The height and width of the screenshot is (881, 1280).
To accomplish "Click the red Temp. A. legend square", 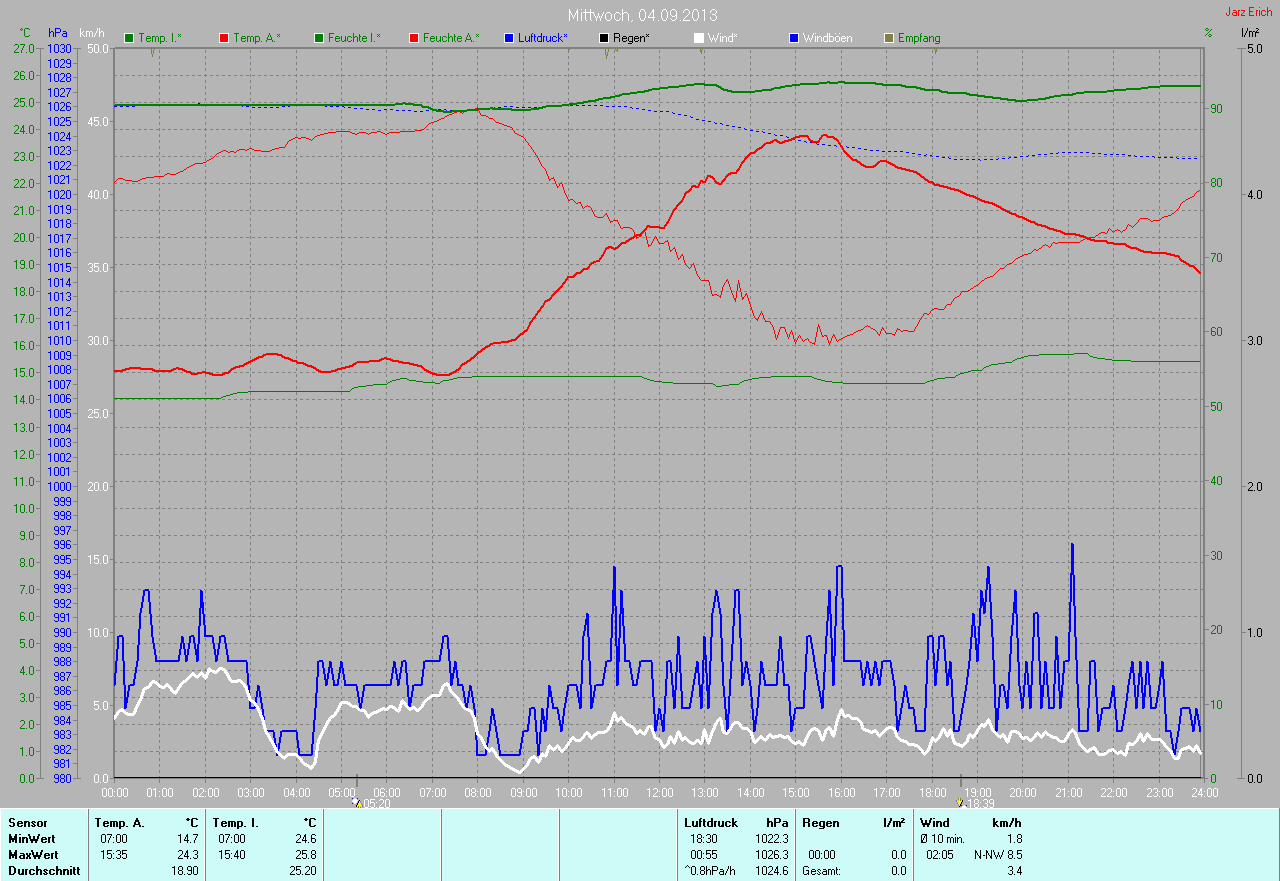I will [224, 38].
